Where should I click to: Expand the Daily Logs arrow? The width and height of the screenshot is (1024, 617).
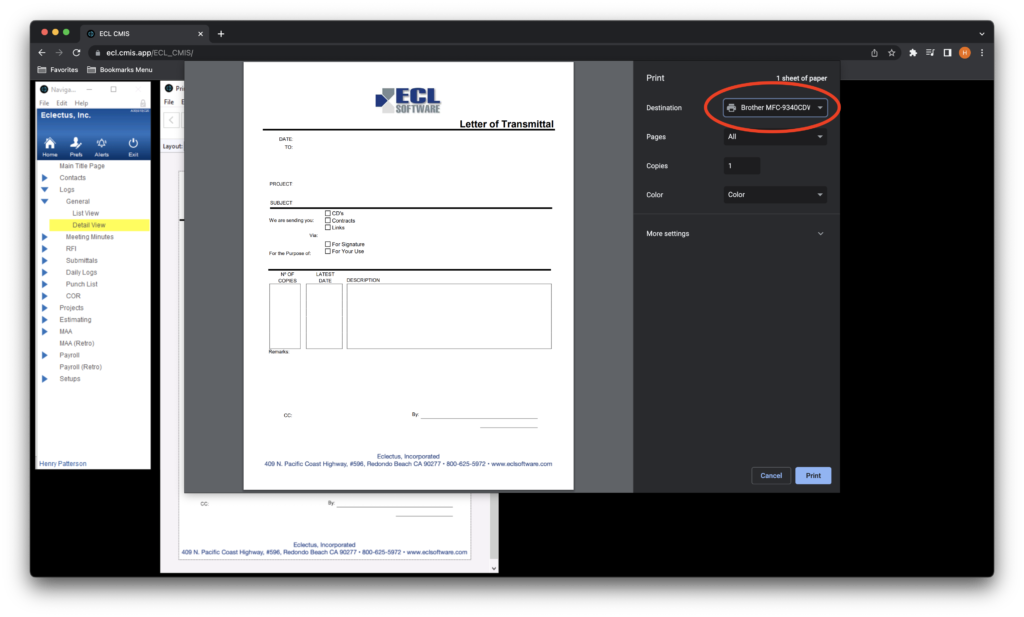(44, 272)
